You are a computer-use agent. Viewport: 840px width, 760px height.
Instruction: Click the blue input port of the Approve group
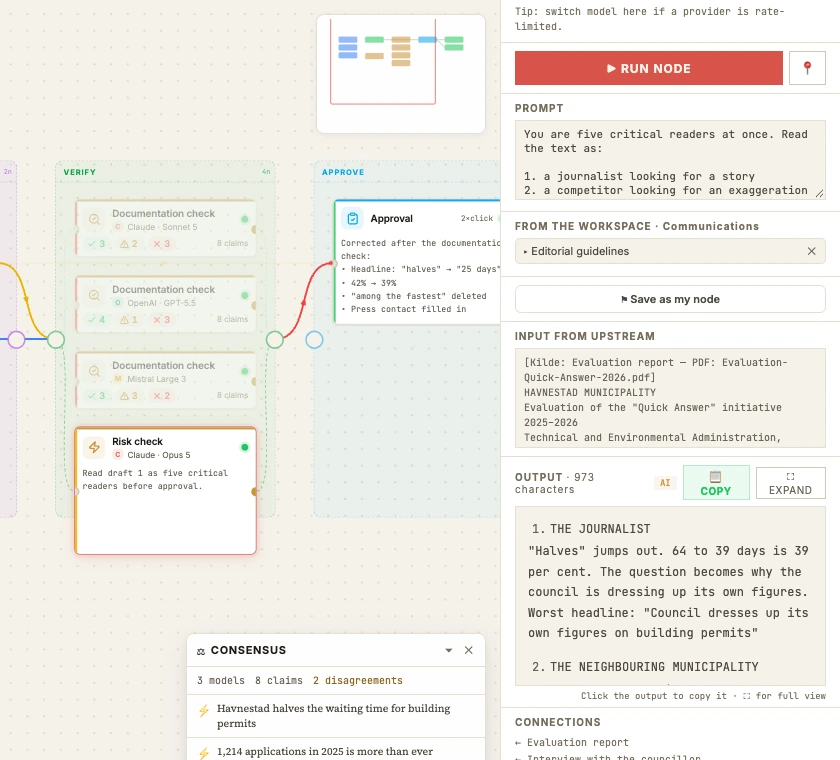pos(314,340)
